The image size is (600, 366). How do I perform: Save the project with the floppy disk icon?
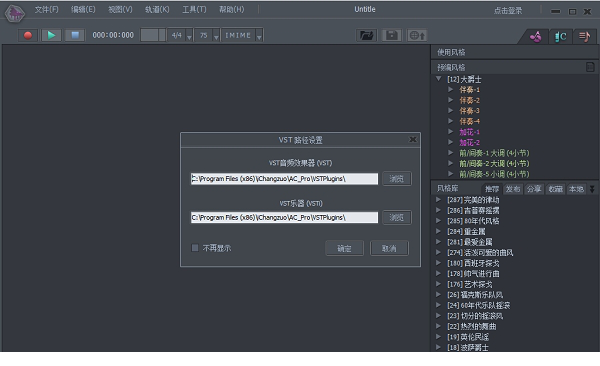[x=391, y=36]
